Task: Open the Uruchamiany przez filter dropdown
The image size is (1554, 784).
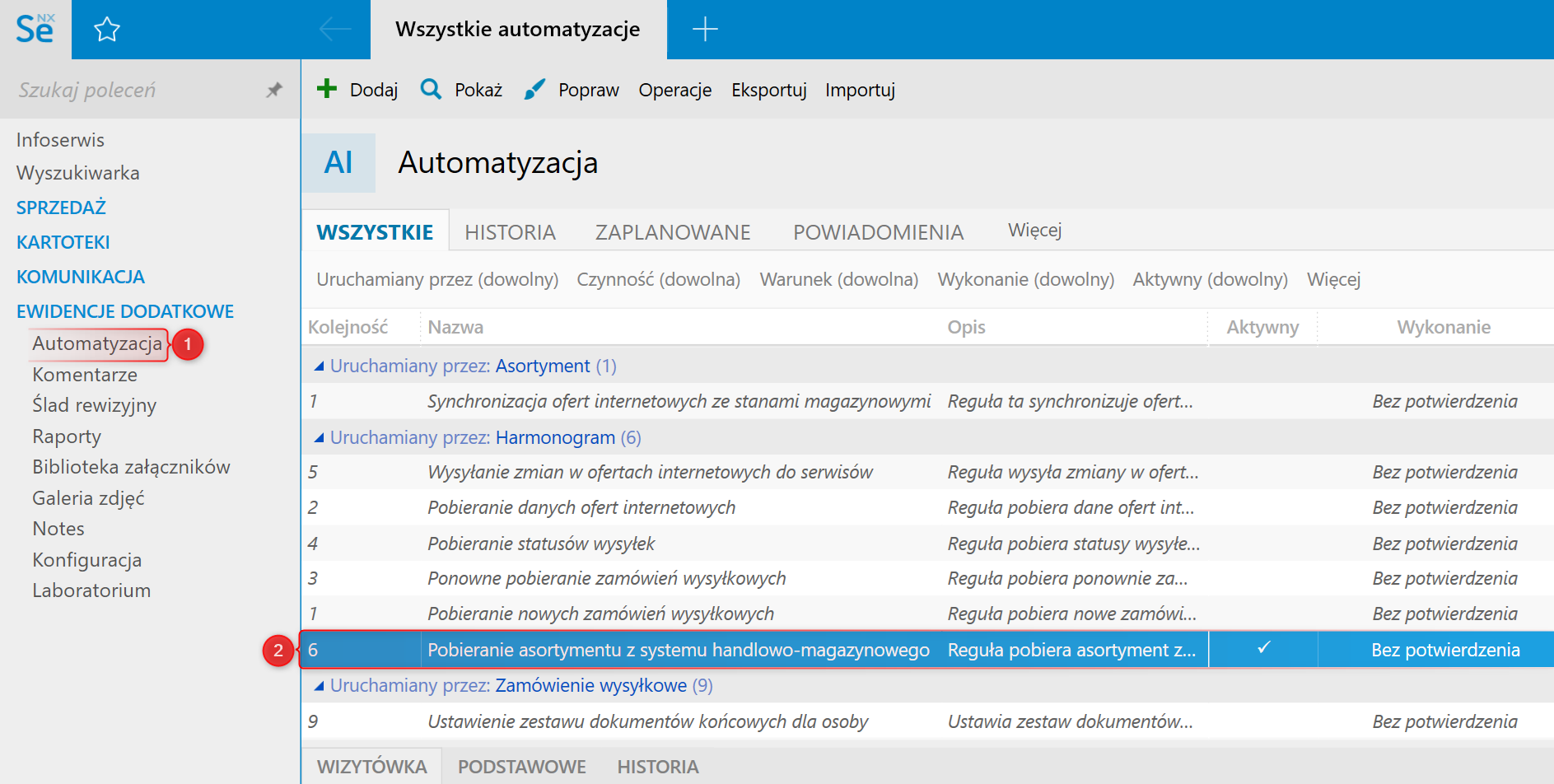Action: coord(437,280)
